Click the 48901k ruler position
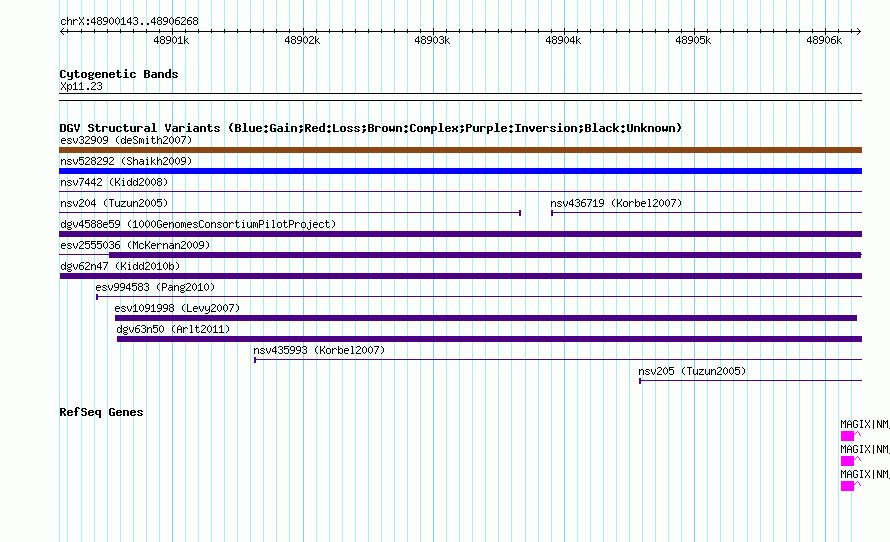This screenshot has height=542, width=890. [x=171, y=40]
